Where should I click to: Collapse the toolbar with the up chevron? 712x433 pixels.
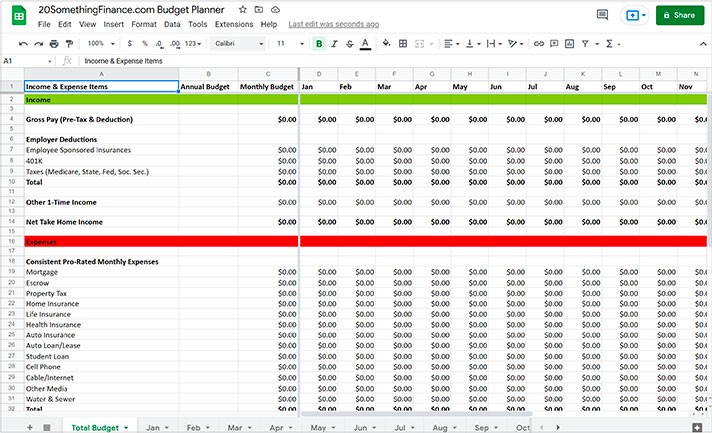tap(703, 44)
